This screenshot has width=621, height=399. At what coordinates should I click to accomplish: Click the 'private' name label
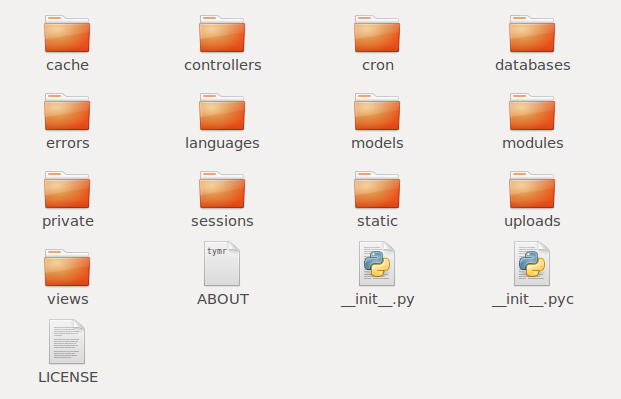pyautogui.click(x=68, y=221)
